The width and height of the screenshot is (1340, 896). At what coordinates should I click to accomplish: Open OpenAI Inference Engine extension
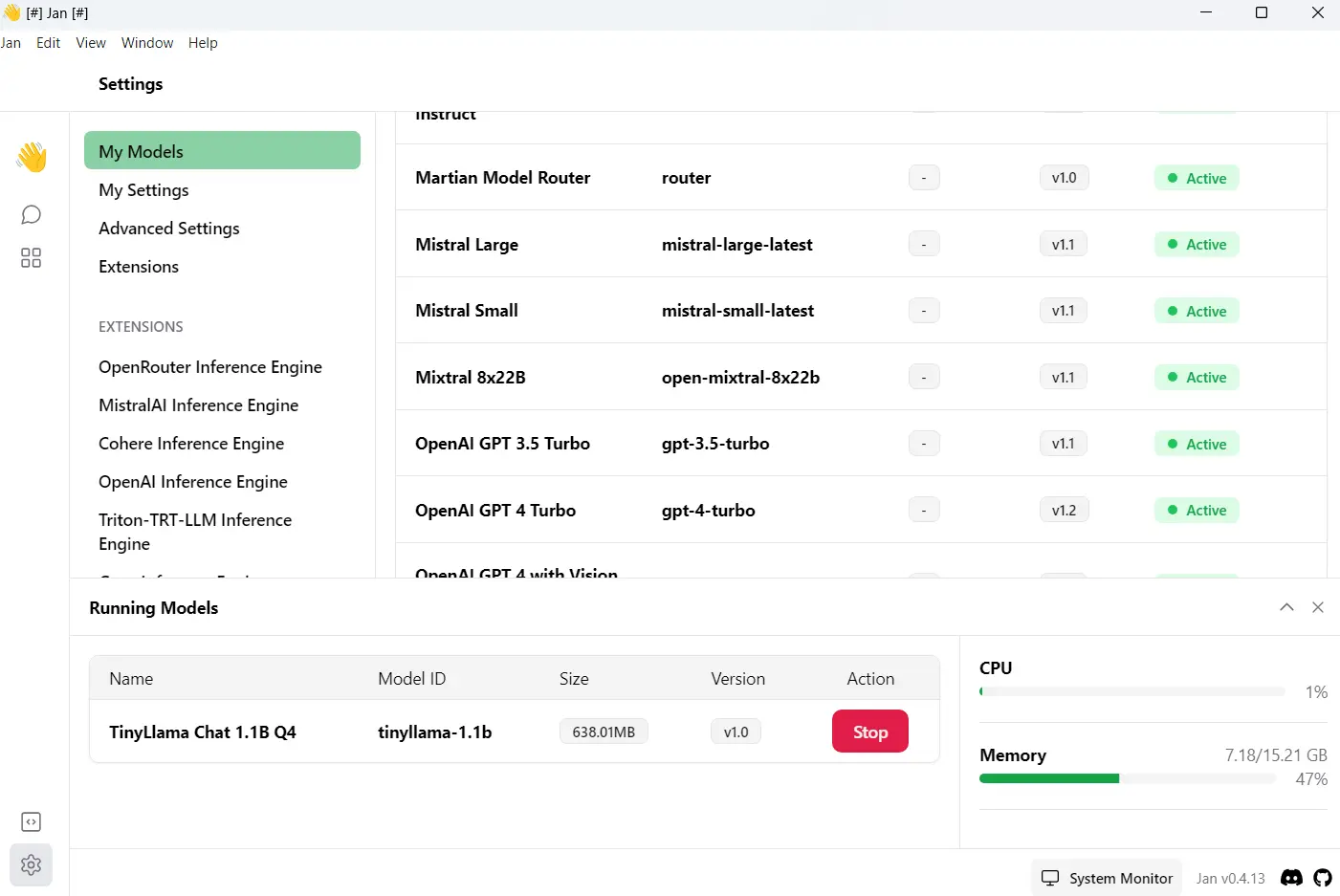tap(193, 482)
